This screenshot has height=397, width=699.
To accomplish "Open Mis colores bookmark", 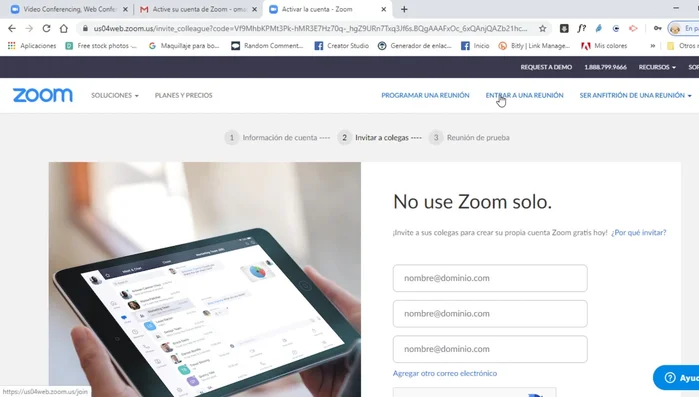I will (604, 45).
